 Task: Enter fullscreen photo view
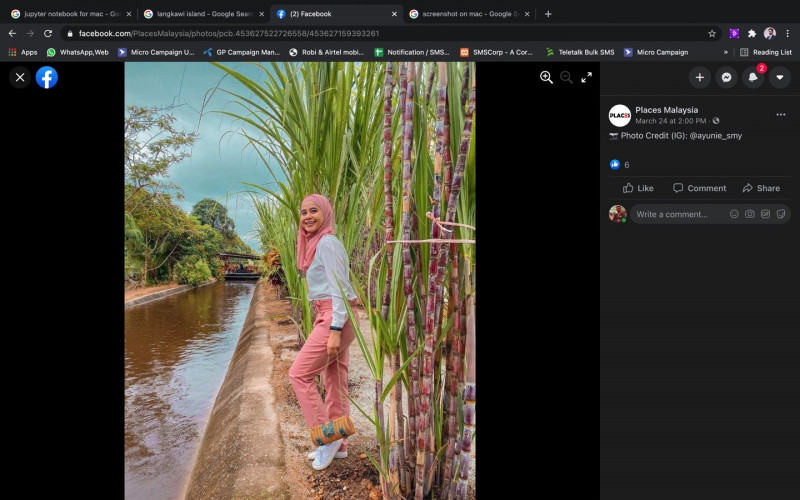point(587,77)
